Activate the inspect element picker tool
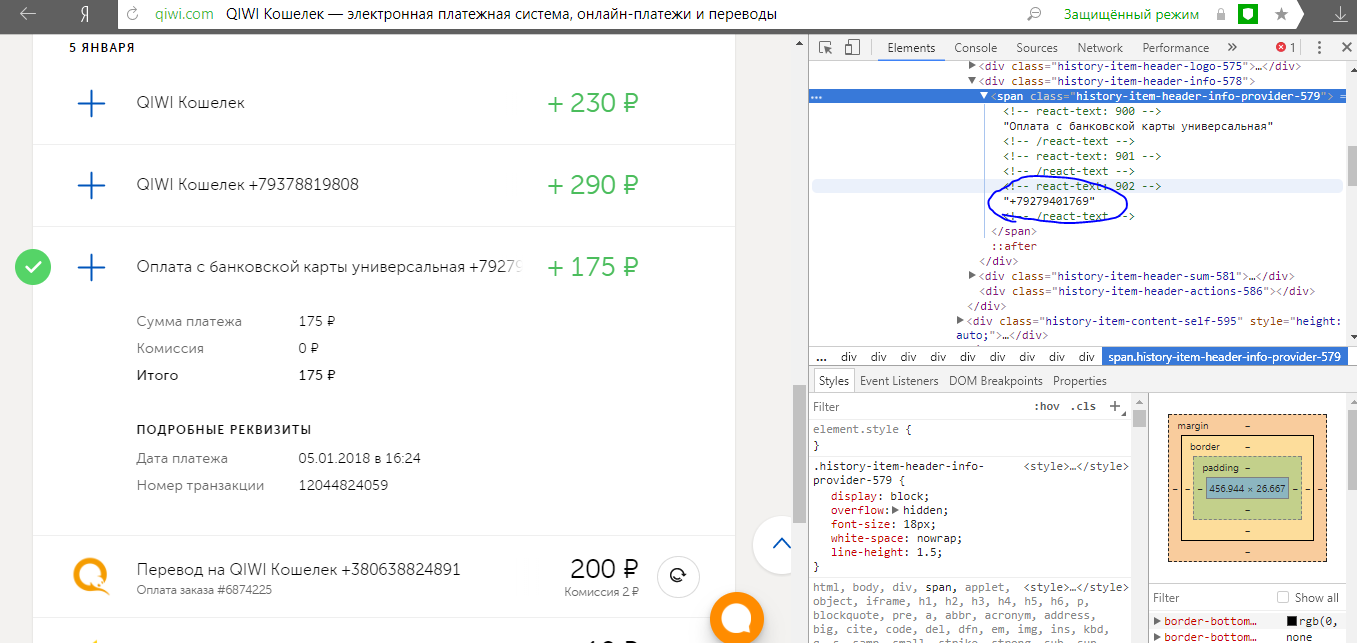1357x643 pixels. [x=826, y=48]
